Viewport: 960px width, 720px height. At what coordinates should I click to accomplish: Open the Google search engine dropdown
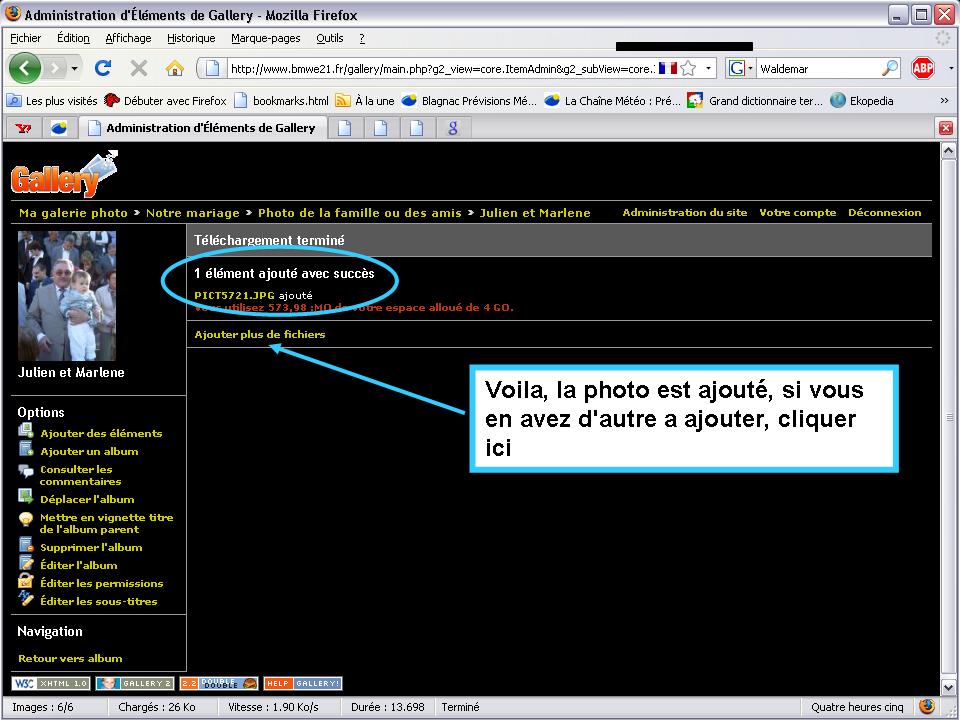tap(740, 68)
